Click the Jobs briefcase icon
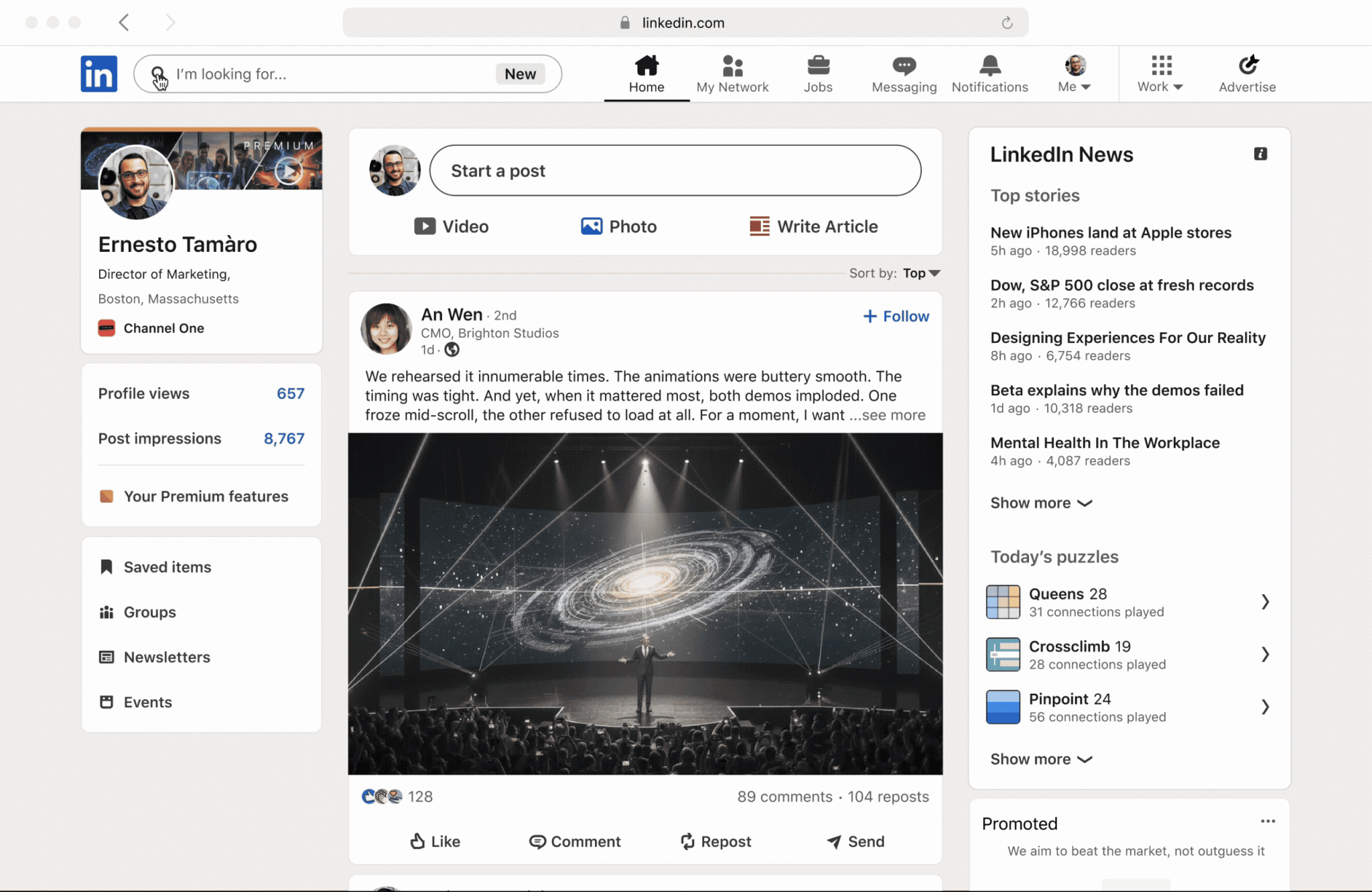Screen dimensions: 1372x892 (x=818, y=66)
